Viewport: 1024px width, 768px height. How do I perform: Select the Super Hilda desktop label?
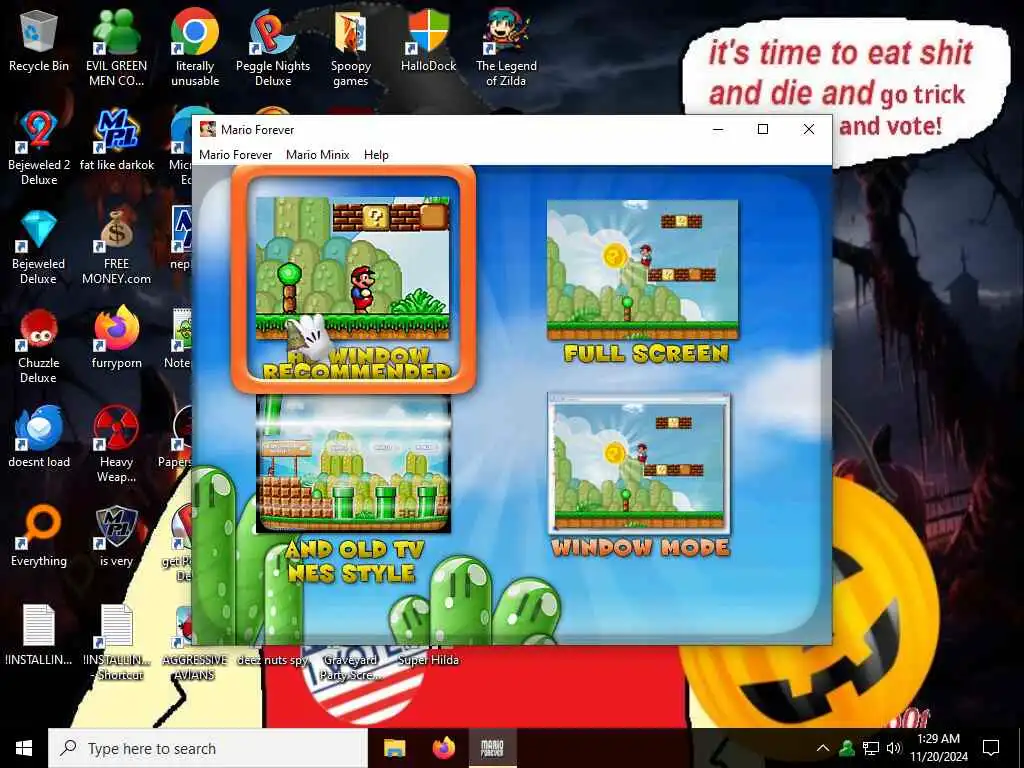point(428,660)
